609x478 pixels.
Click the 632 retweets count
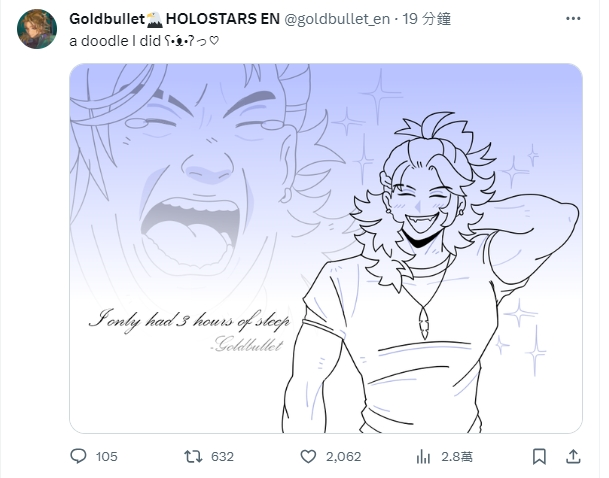(222, 457)
